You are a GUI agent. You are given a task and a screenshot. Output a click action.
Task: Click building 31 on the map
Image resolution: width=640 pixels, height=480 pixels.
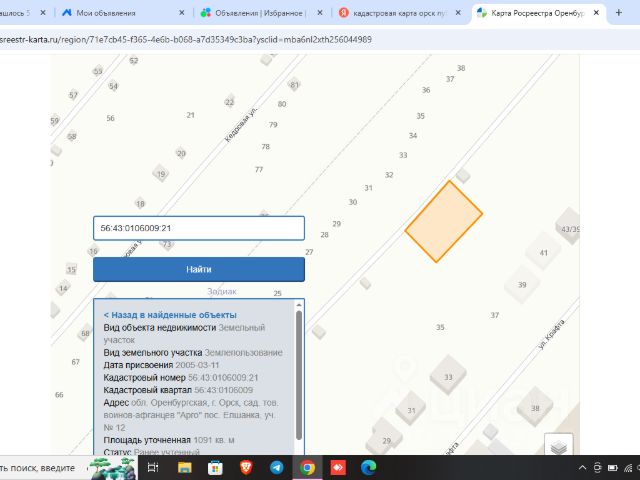pyautogui.click(x=411, y=410)
